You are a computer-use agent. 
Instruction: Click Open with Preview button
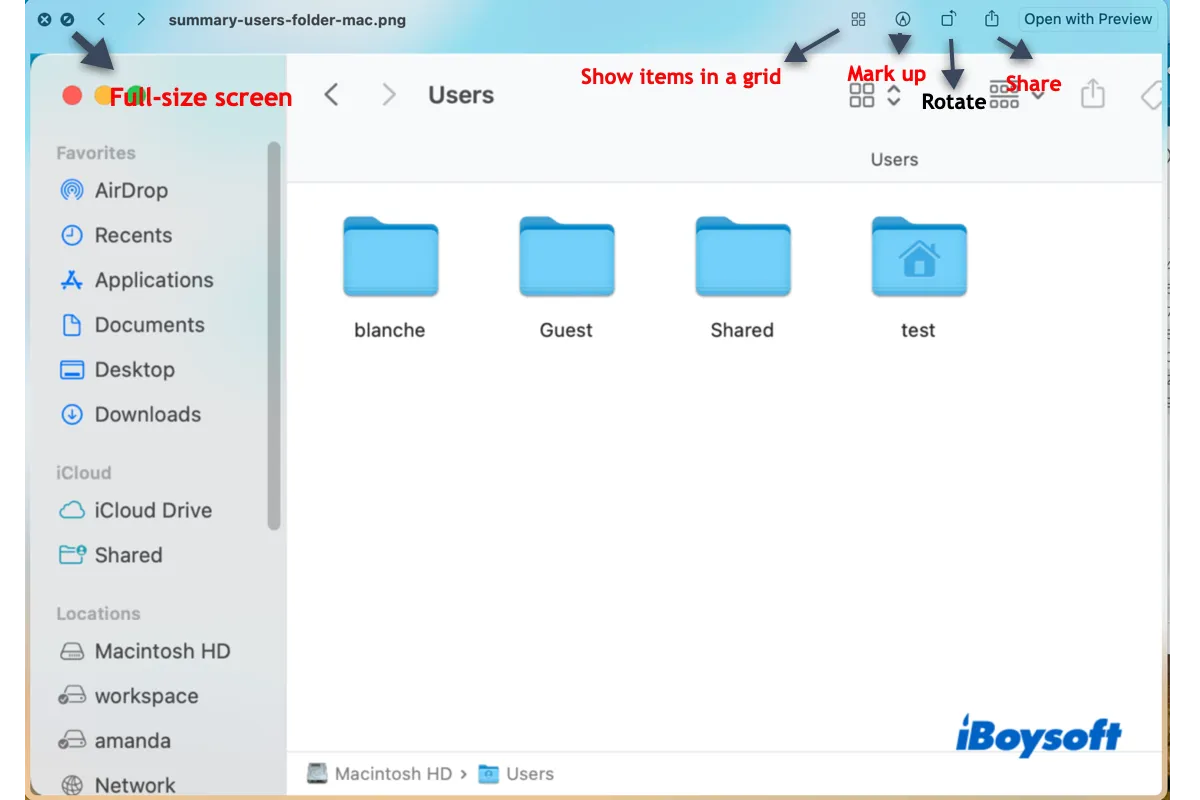(1088, 19)
